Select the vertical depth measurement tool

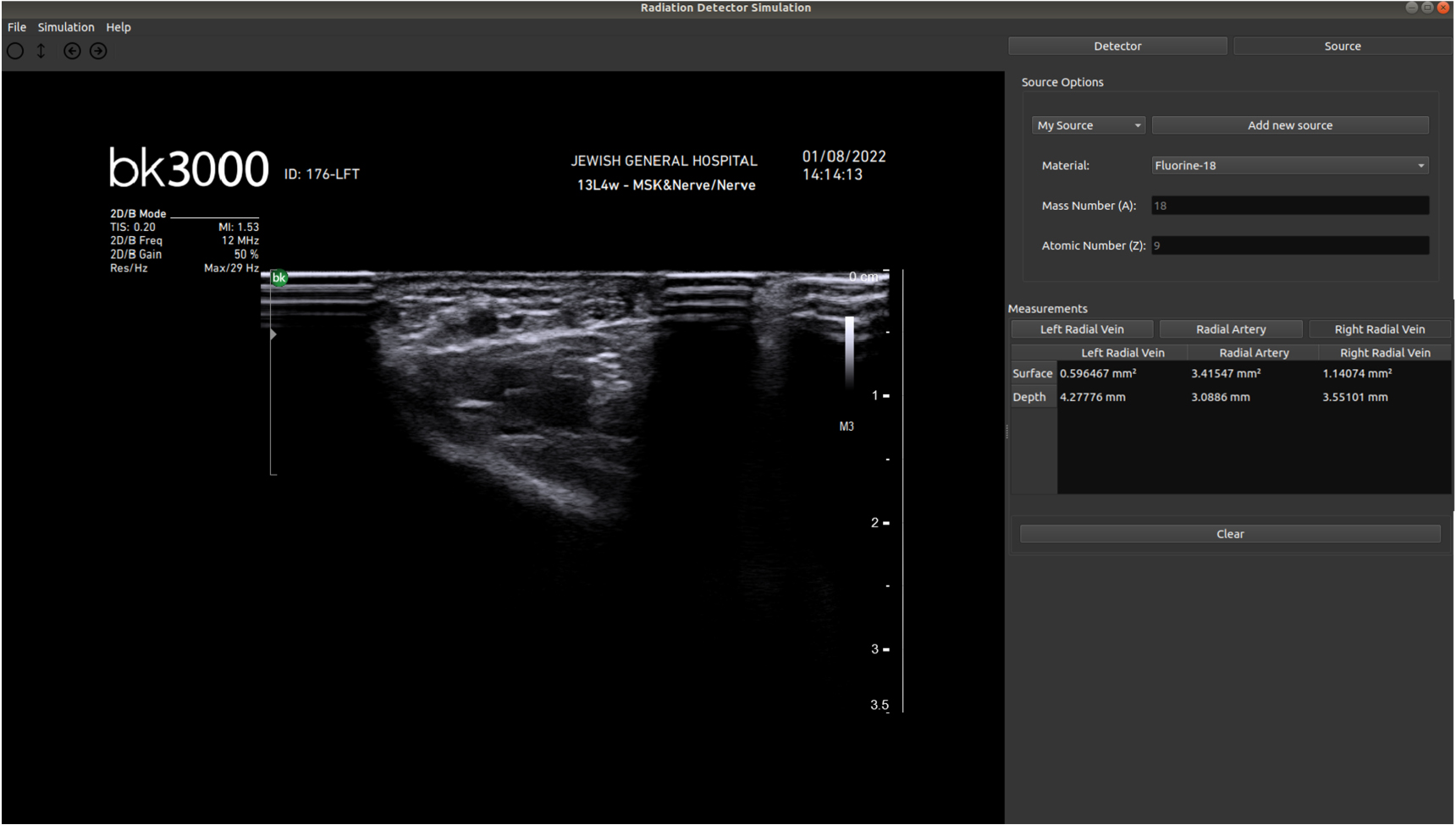(x=41, y=51)
